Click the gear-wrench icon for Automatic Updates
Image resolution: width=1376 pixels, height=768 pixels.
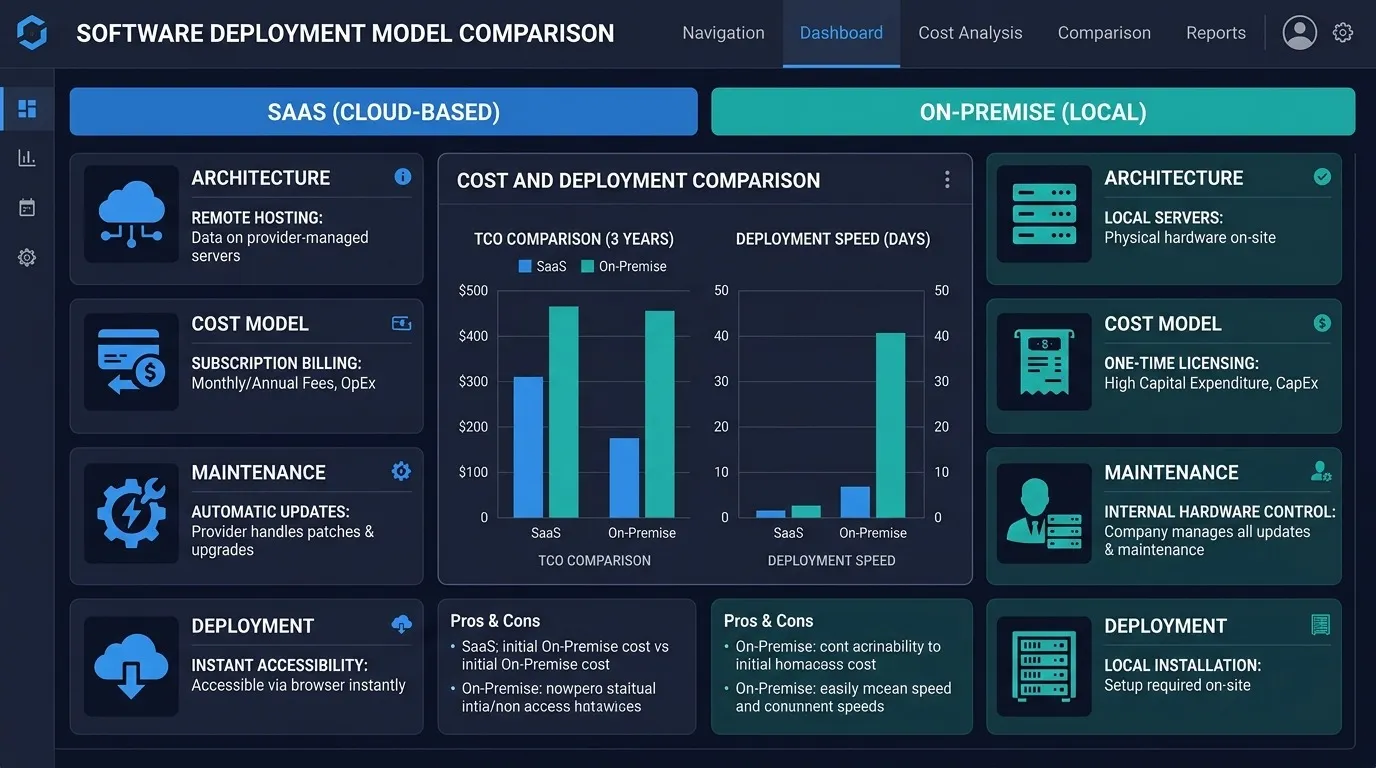click(x=131, y=512)
